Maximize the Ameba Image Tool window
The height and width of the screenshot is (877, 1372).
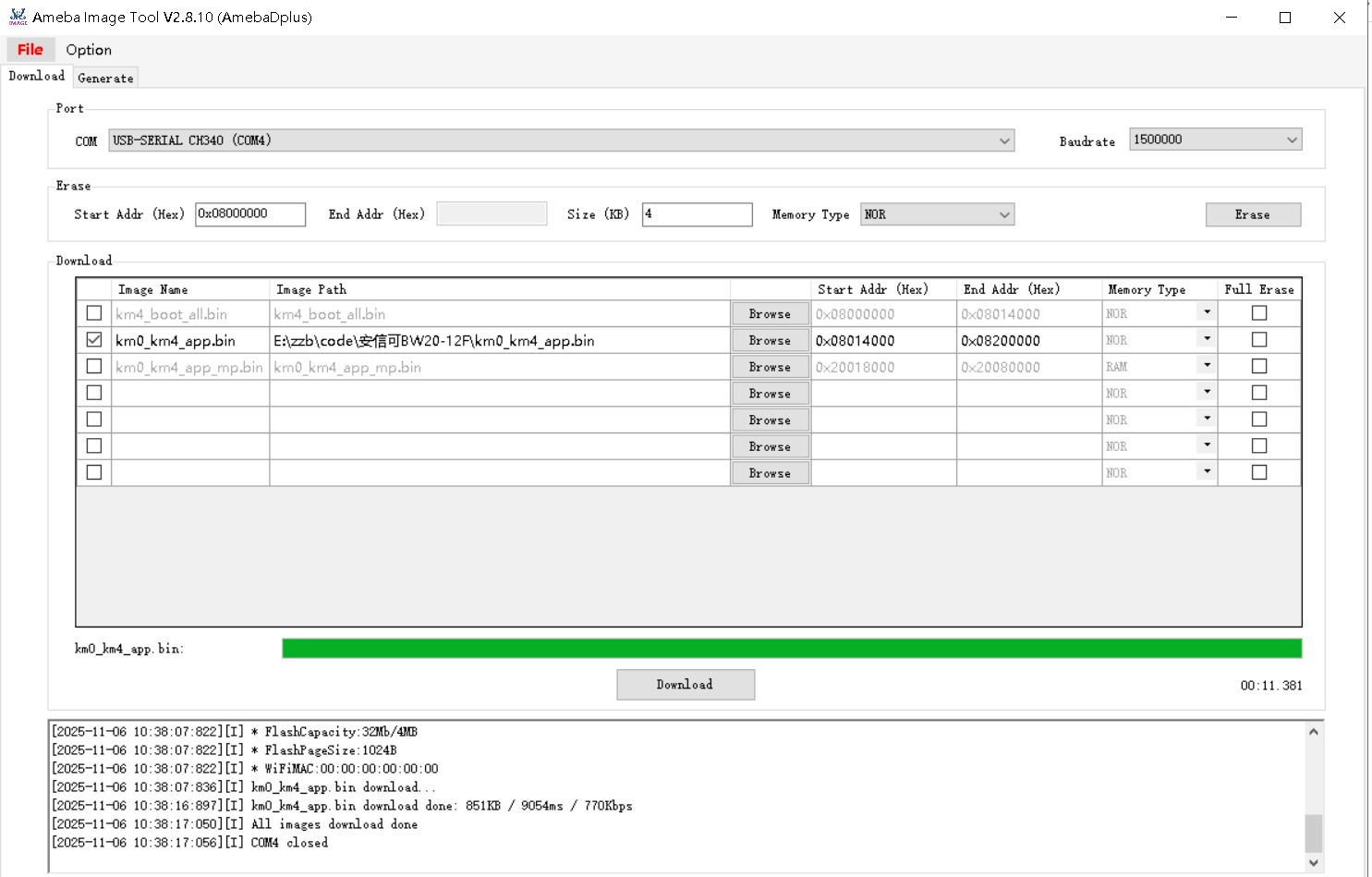click(1284, 18)
